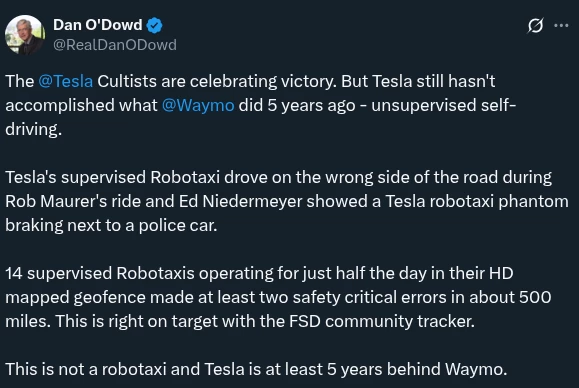This screenshot has height=388, width=579.
Task: Click the Grok explain-post icon
Action: click(535, 25)
